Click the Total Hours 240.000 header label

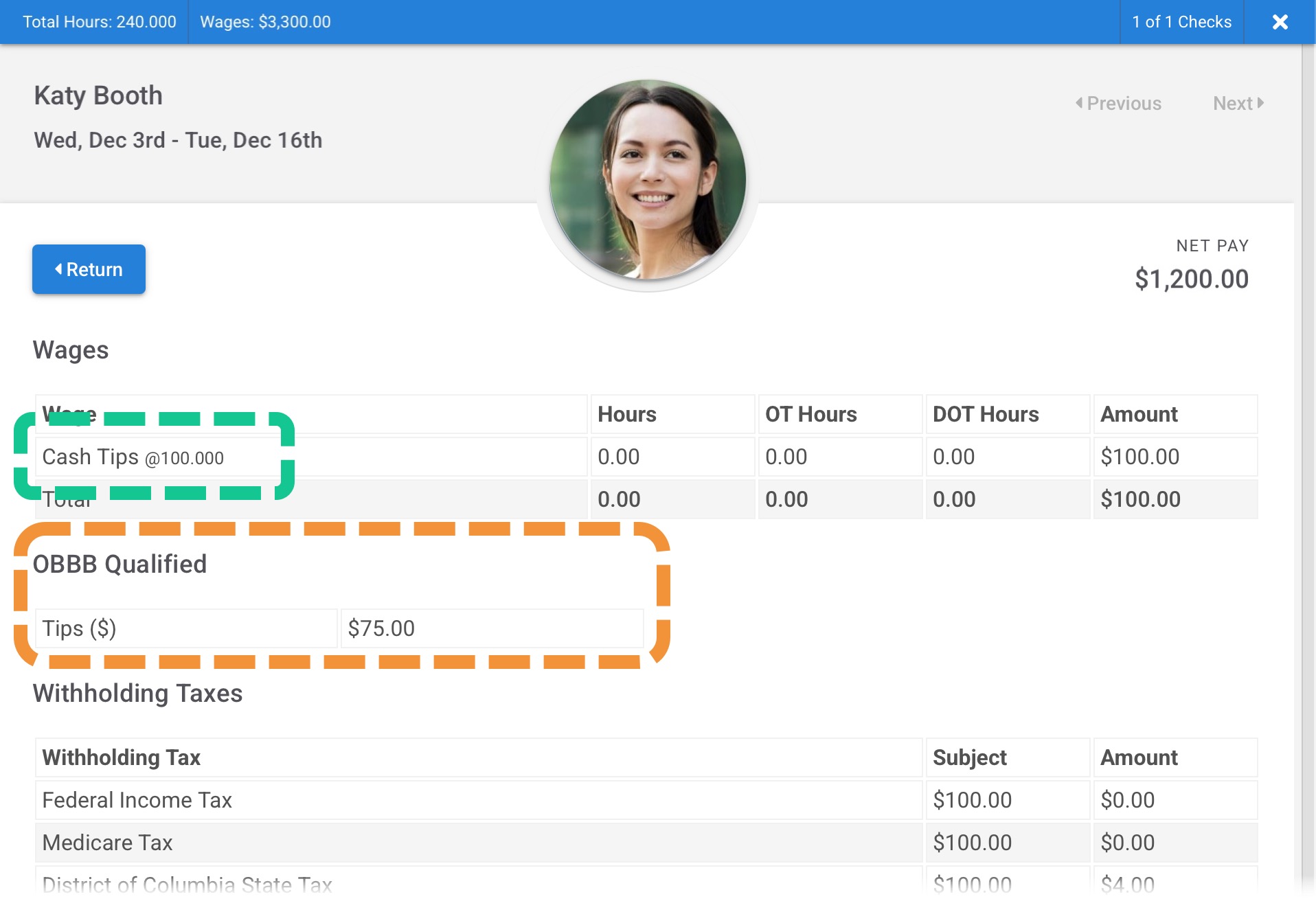coord(100,22)
